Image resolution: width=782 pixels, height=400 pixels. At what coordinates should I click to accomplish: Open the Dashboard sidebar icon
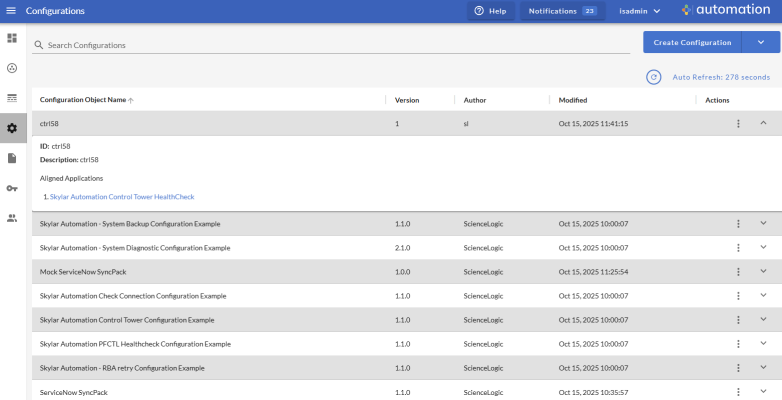pos(12,38)
